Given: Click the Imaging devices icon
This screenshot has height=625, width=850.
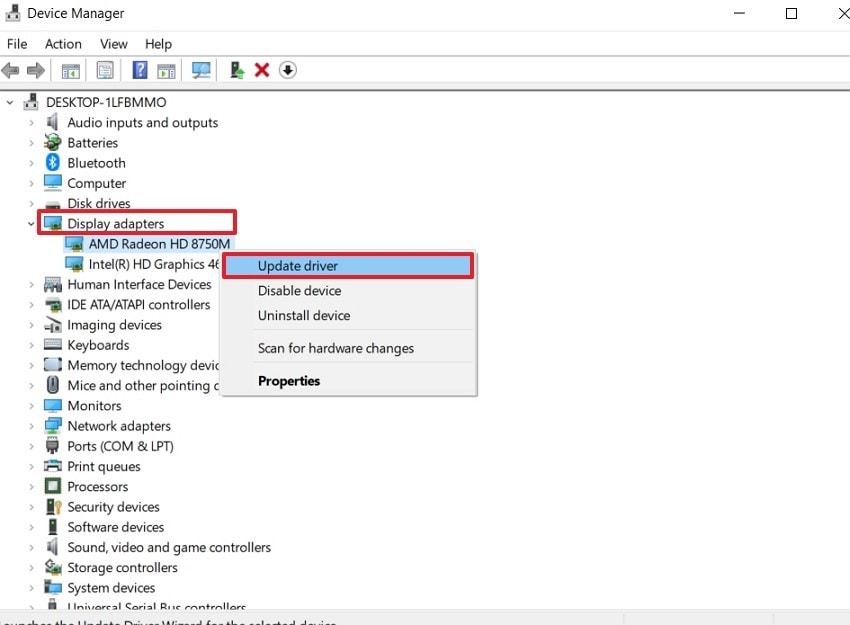Looking at the screenshot, I should coord(53,325).
